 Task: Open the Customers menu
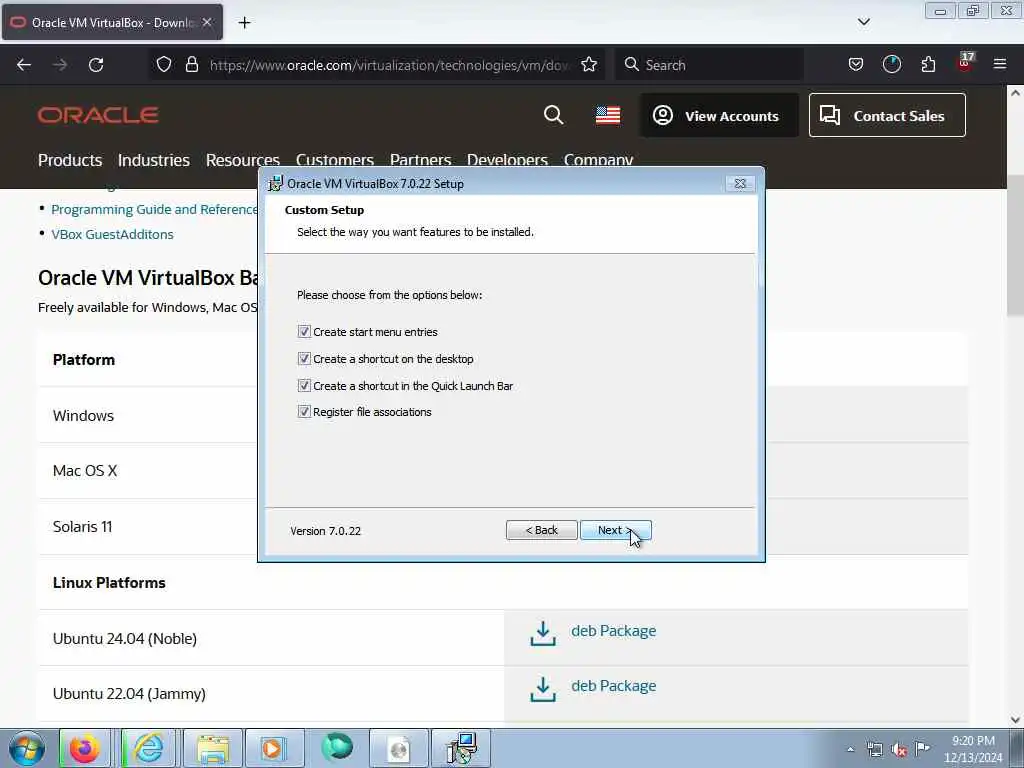[334, 160]
